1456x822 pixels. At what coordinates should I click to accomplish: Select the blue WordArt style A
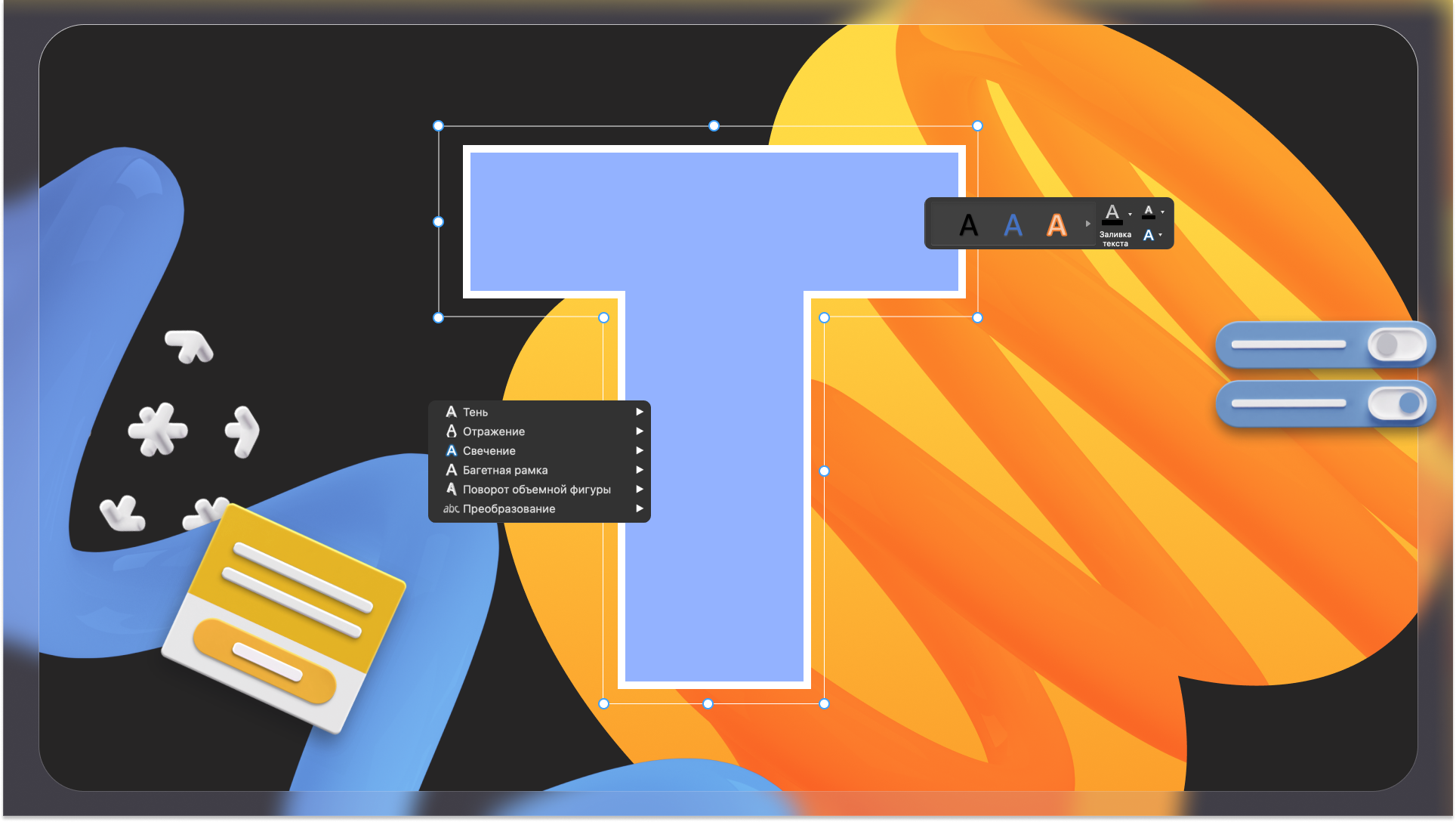click(x=1013, y=225)
